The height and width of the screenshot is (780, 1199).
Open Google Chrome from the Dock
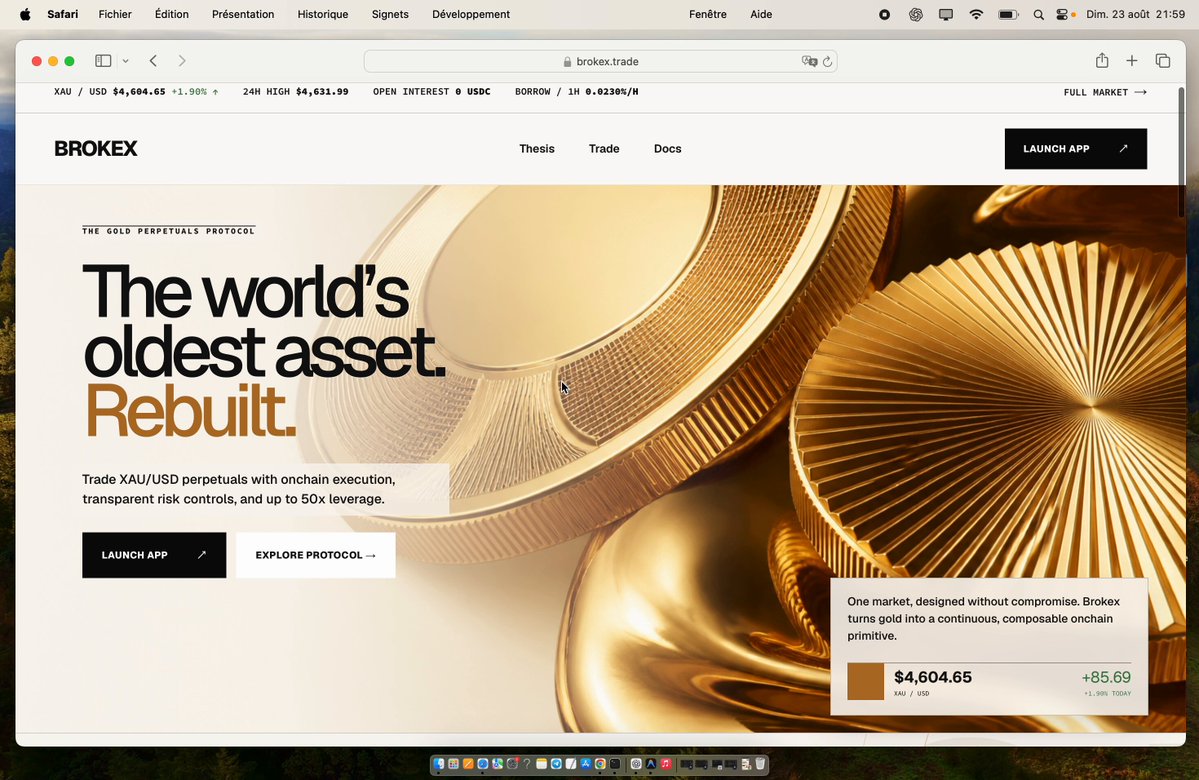(600, 764)
